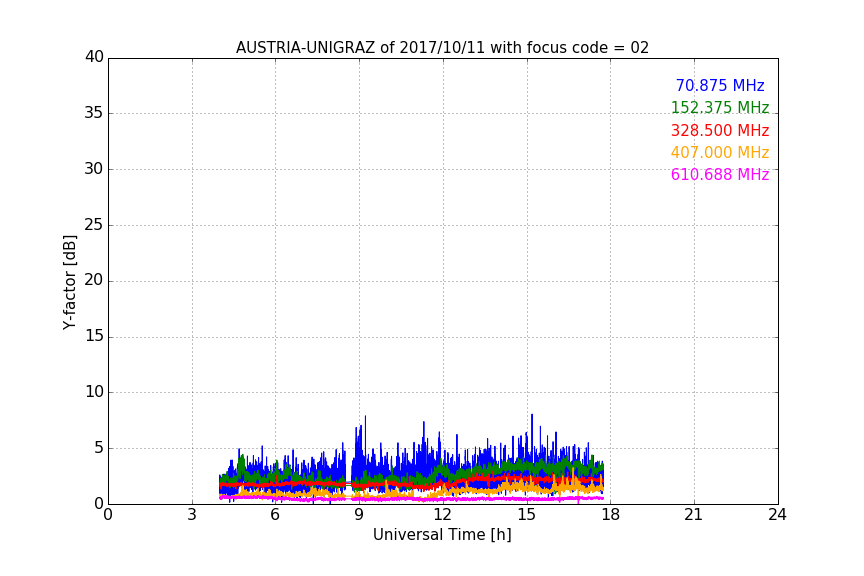Image resolution: width=864 pixels, height=576 pixels.
Task: Click the y-axis tick label 10
Action: pos(94,392)
